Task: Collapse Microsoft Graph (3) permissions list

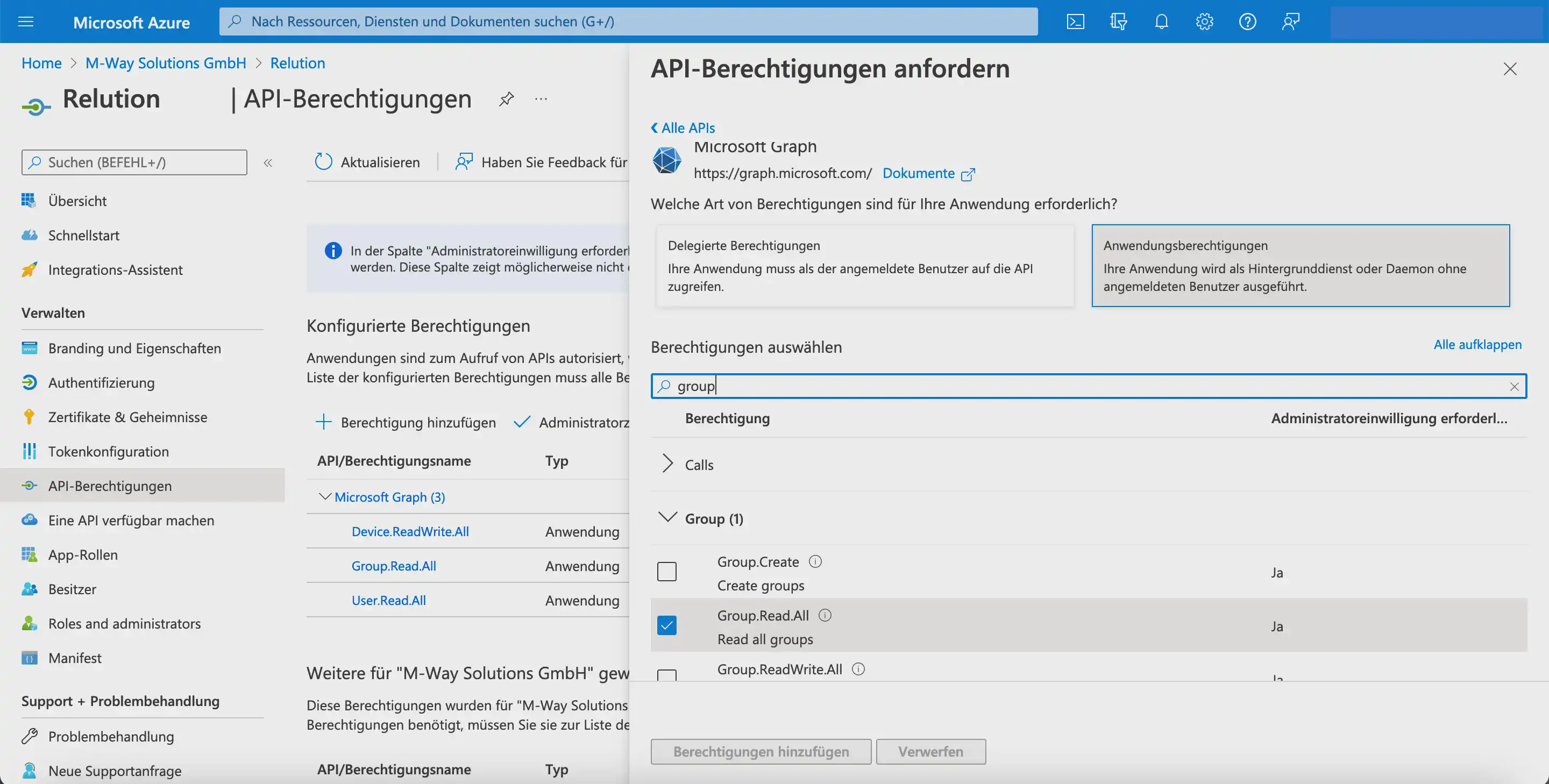Action: pos(325,497)
